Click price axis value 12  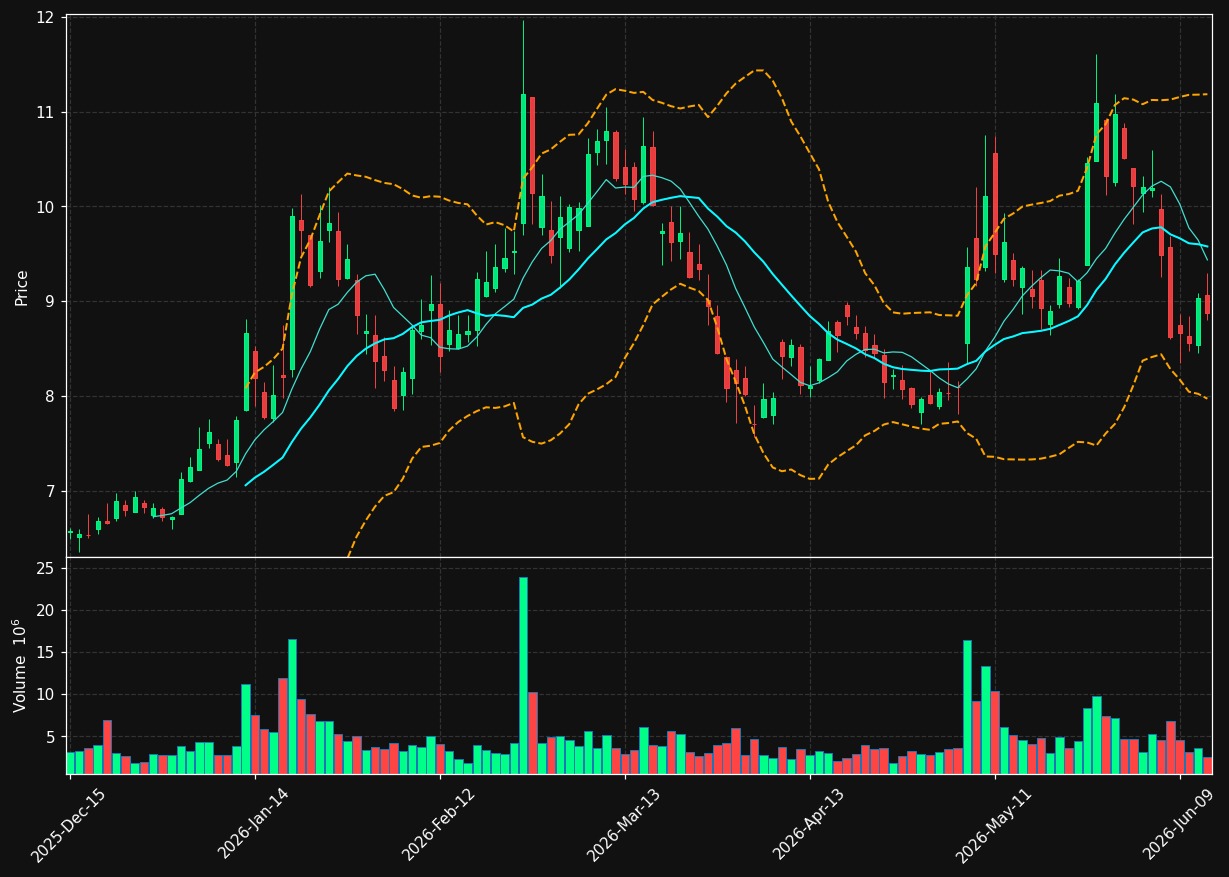tap(46, 18)
